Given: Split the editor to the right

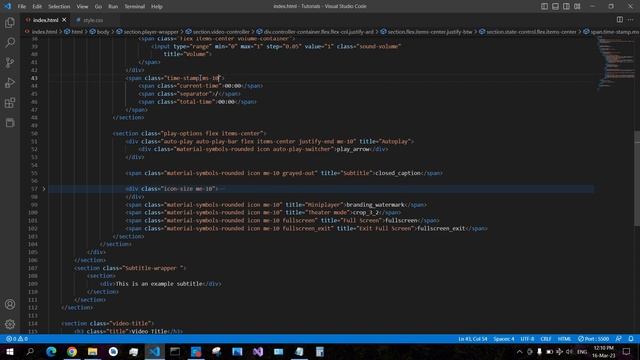Looking at the screenshot, I should (620, 20).
